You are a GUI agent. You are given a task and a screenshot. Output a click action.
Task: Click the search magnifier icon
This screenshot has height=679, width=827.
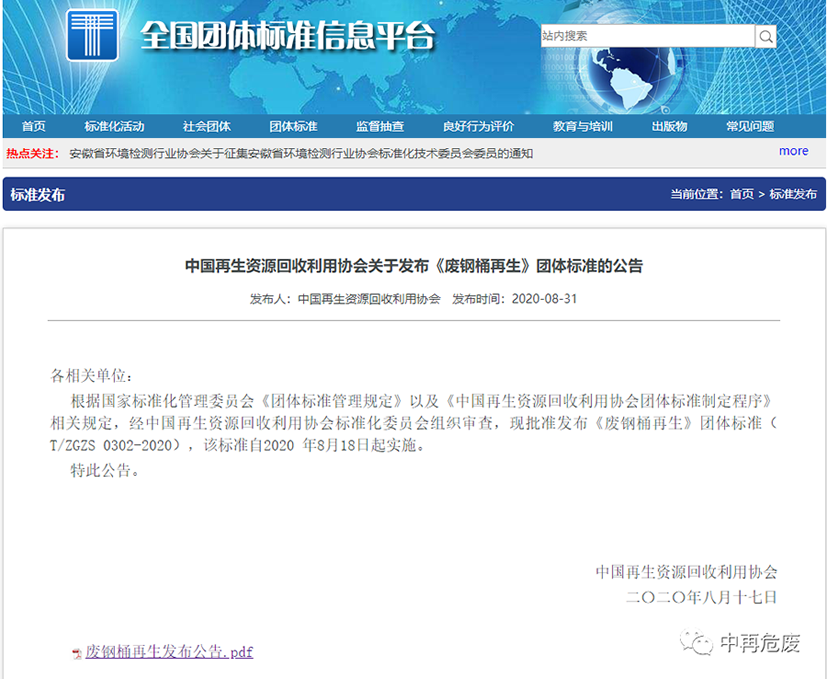[766, 37]
